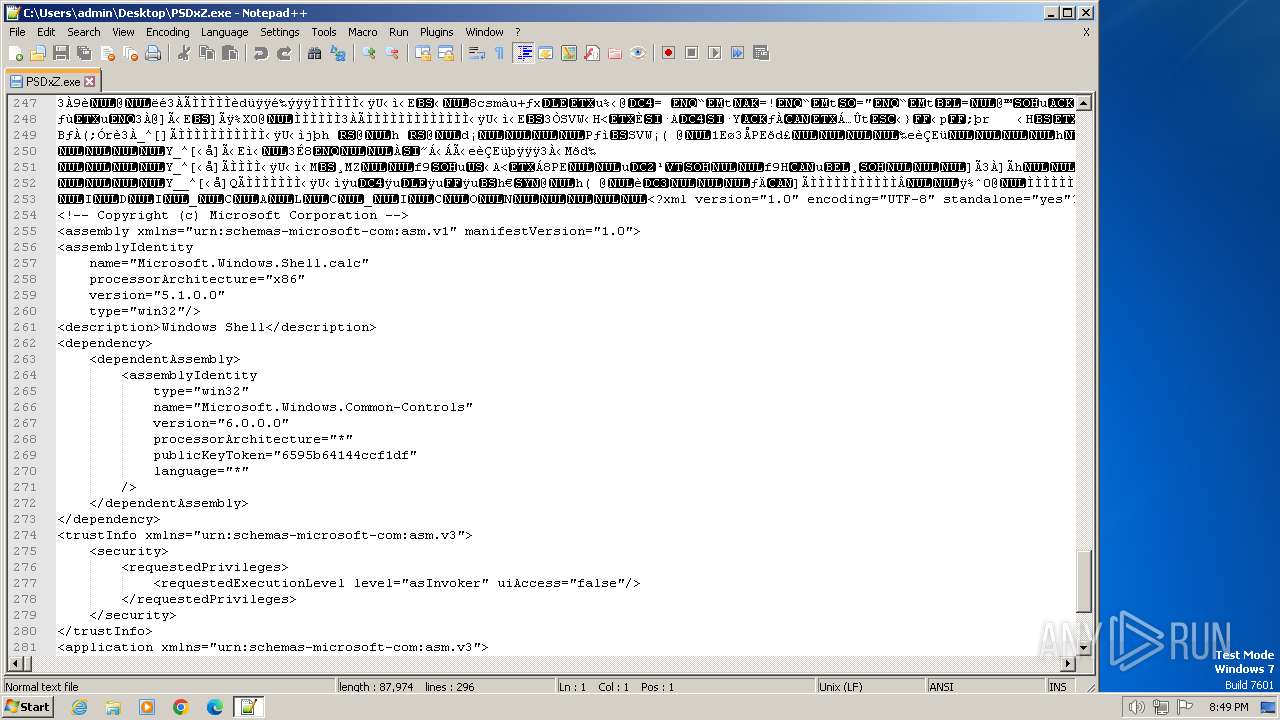Select the PSDxZ.exe document tab

tap(52, 81)
